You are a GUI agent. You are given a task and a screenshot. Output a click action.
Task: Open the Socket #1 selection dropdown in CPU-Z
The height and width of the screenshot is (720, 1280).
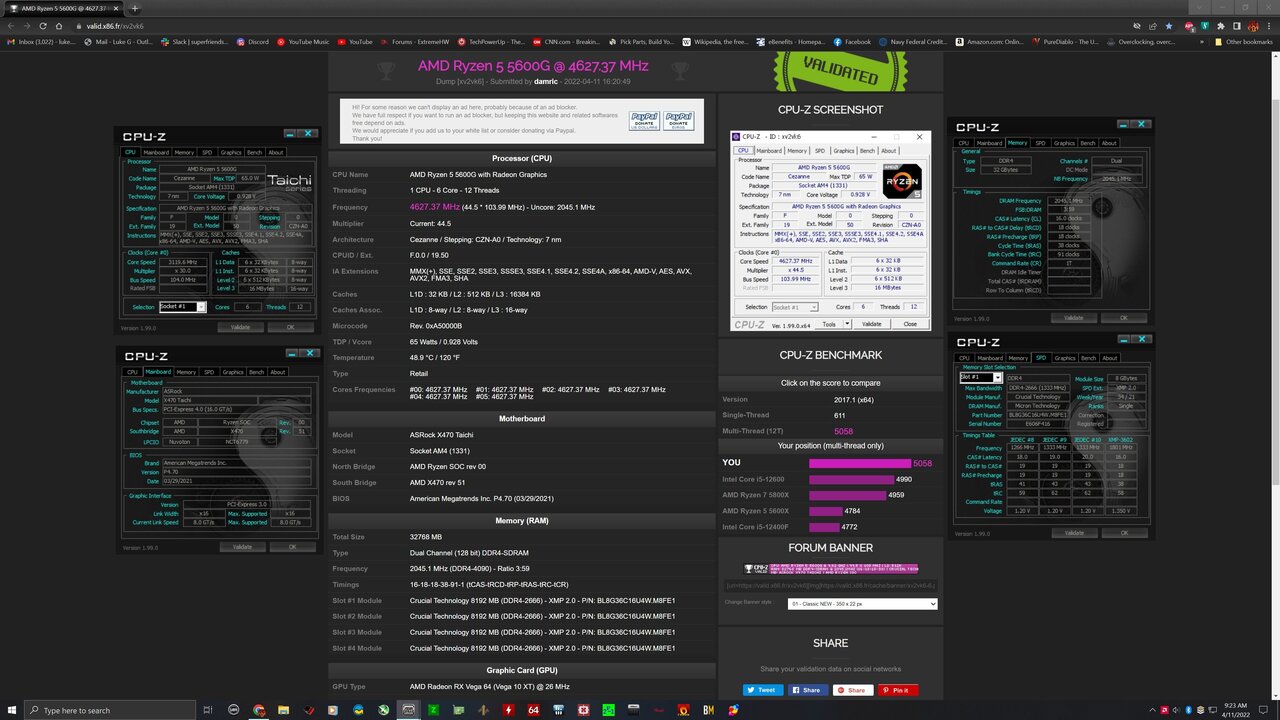202,307
